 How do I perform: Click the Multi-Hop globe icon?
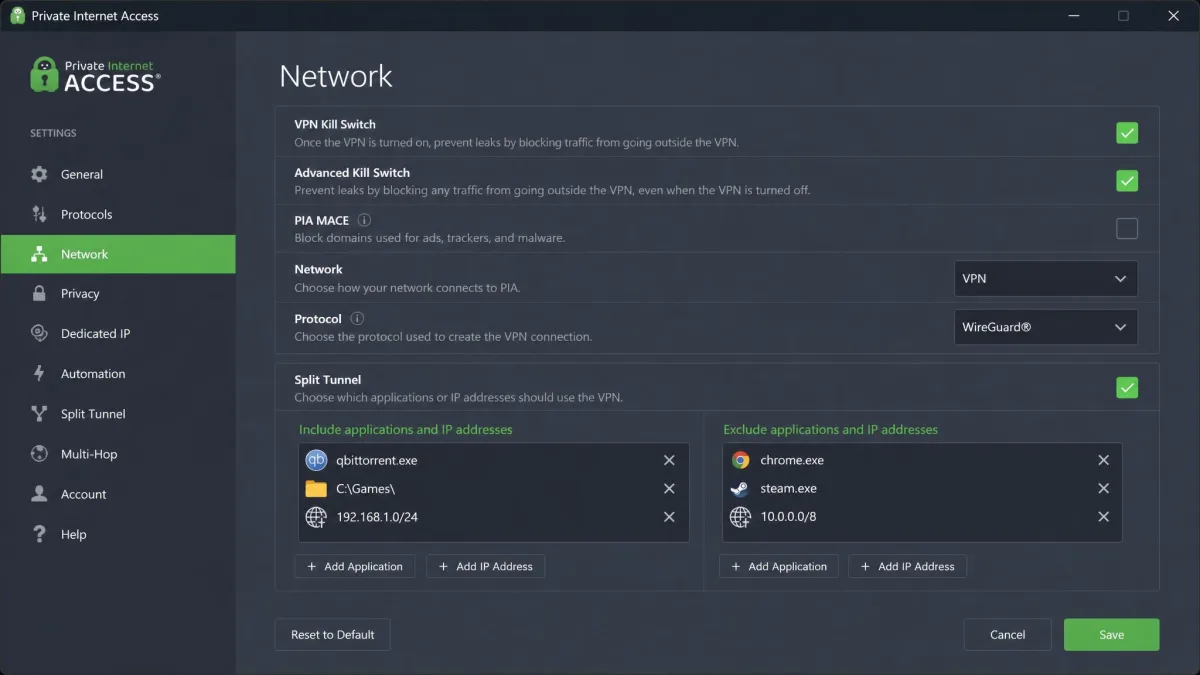[x=39, y=454]
